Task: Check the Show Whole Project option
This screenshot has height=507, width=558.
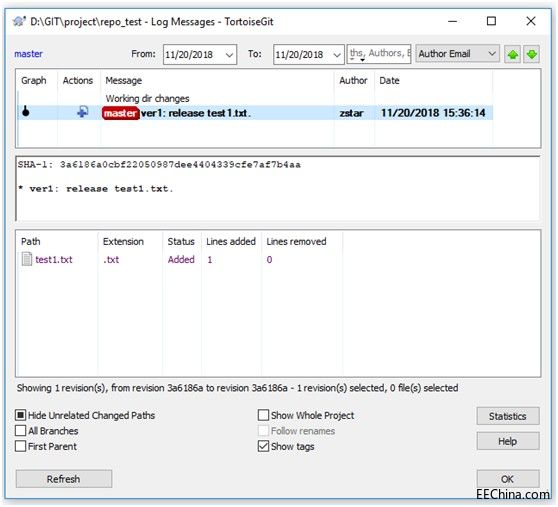Action: [263, 415]
